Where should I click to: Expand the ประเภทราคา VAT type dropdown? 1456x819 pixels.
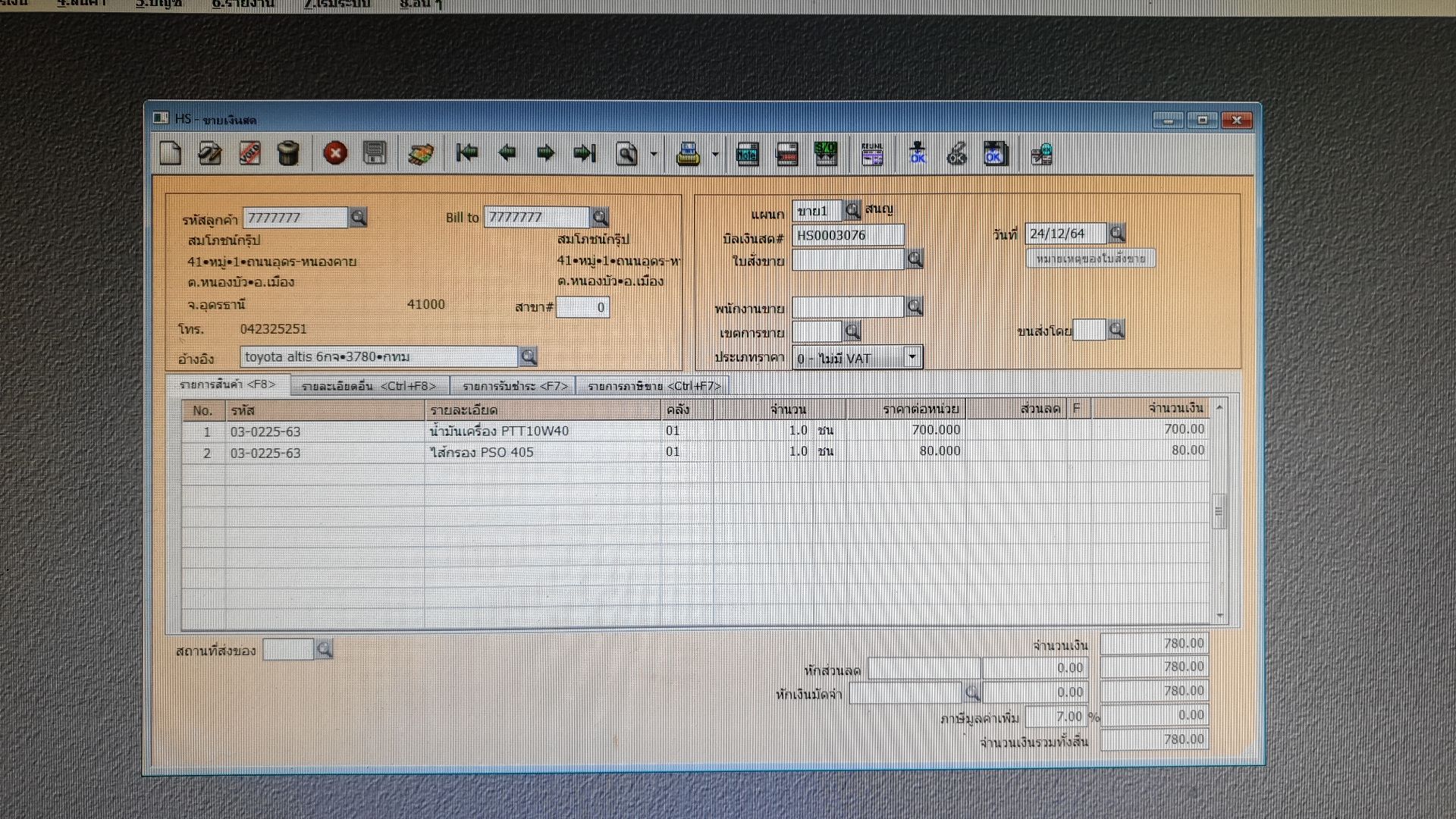[x=912, y=357]
